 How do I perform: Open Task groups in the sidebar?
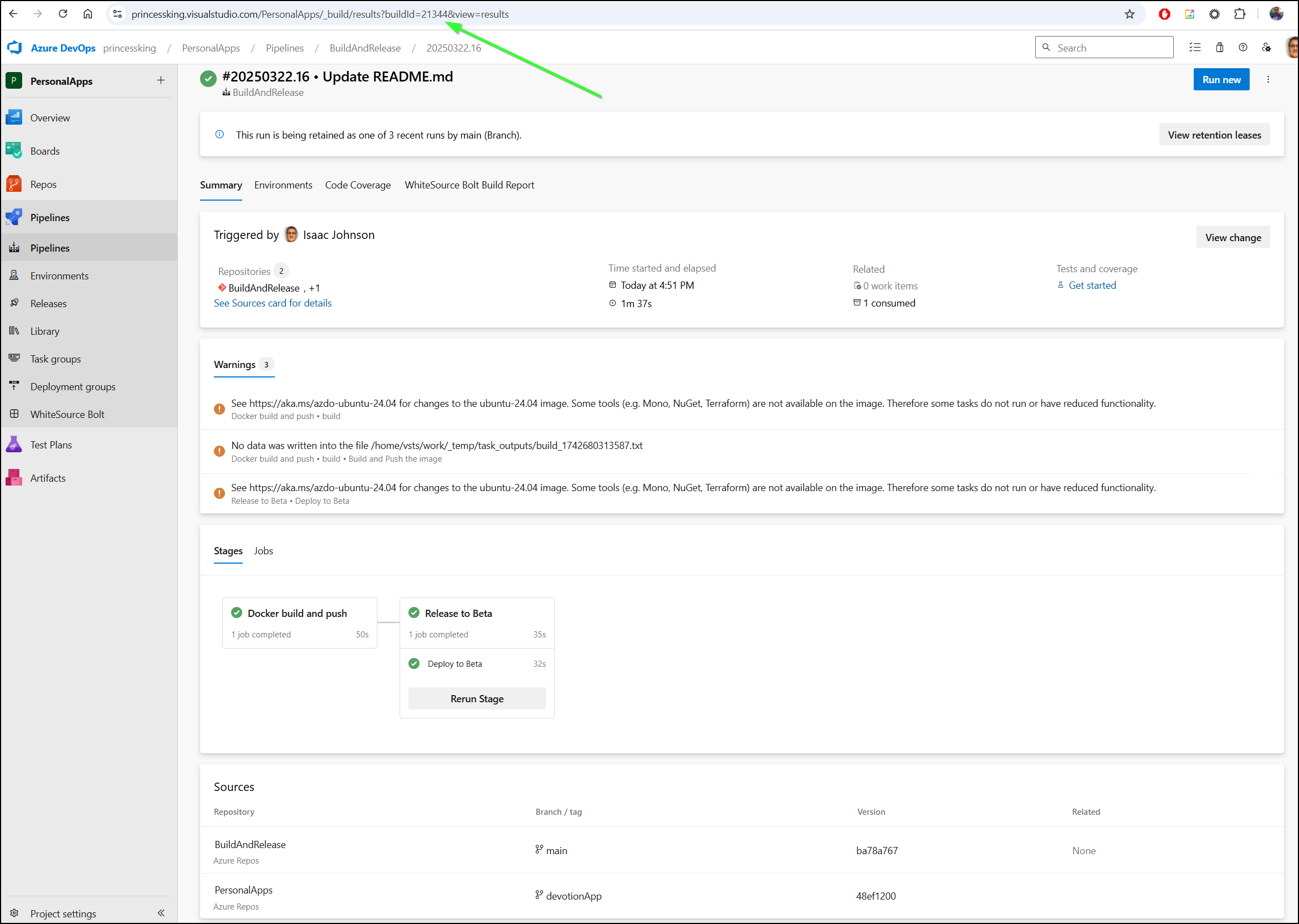coord(89,359)
